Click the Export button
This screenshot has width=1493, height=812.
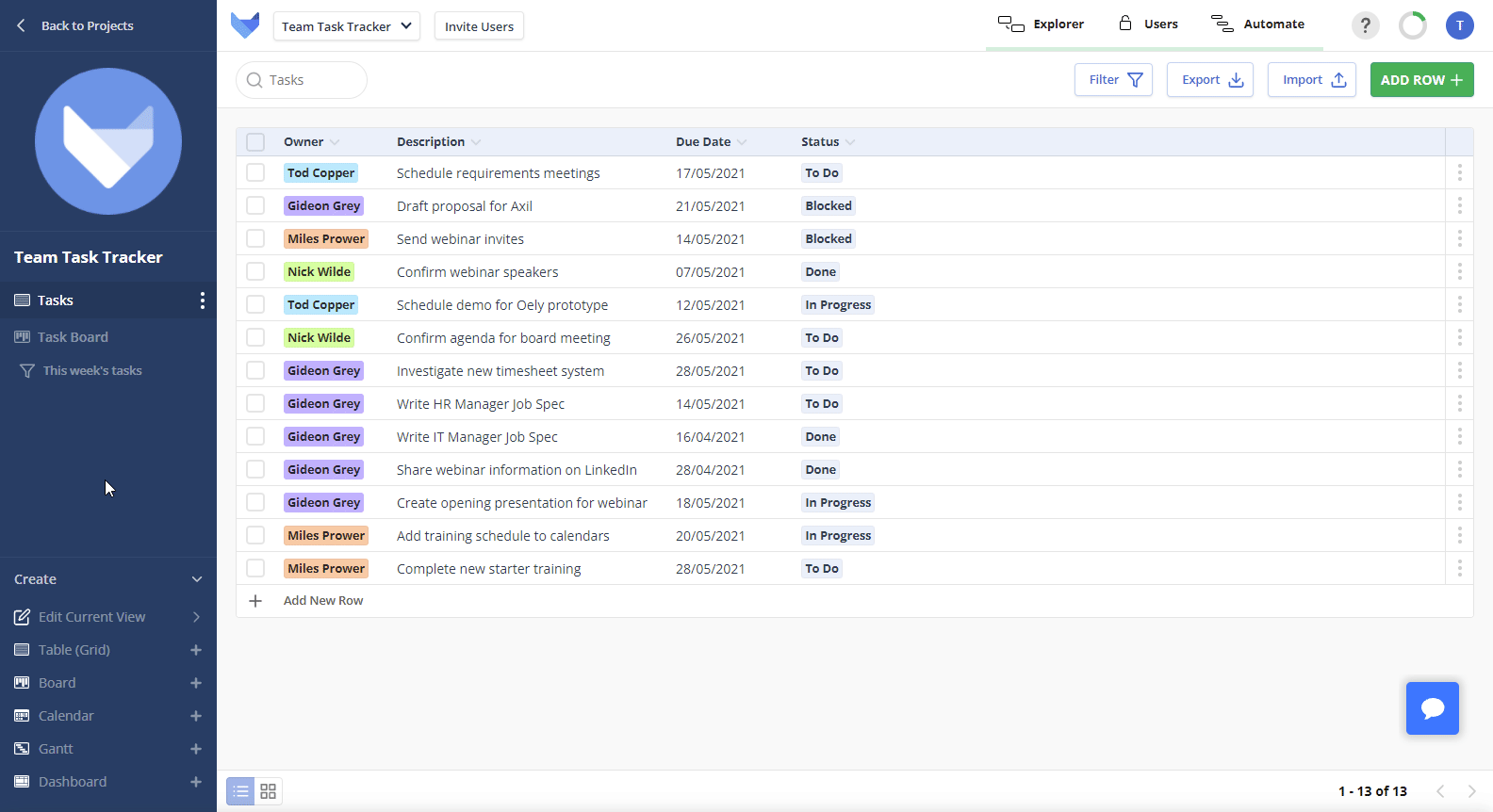(x=1210, y=80)
